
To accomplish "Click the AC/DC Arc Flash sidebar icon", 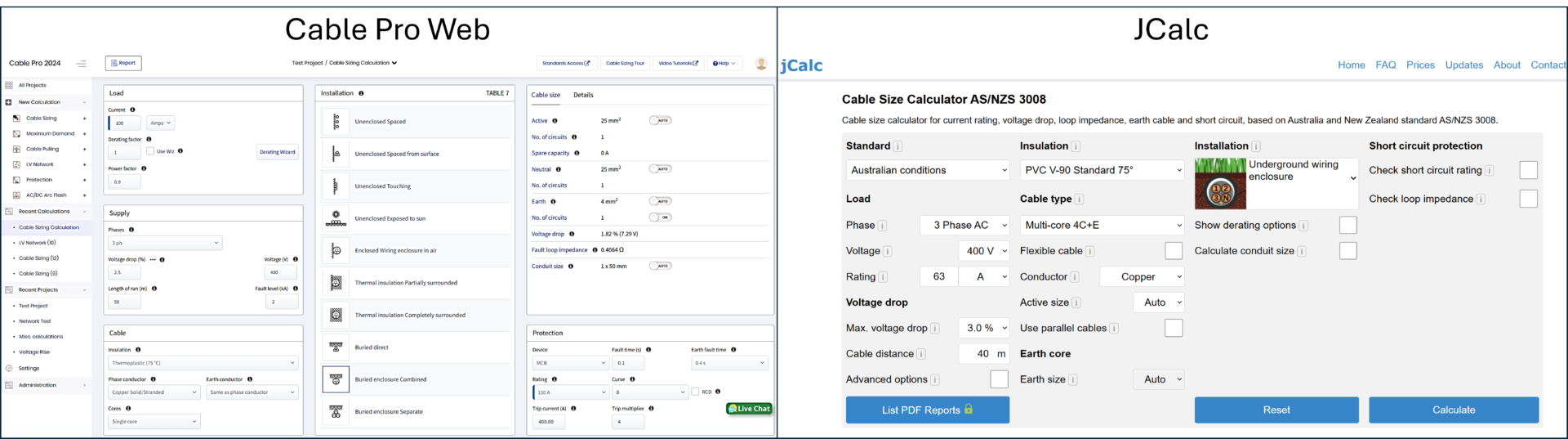I will (16, 195).
